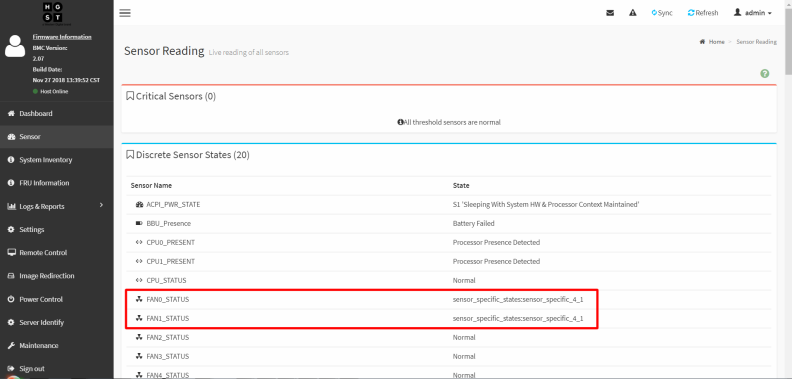Click the Sign out item
The width and height of the screenshot is (792, 379).
[57, 368]
